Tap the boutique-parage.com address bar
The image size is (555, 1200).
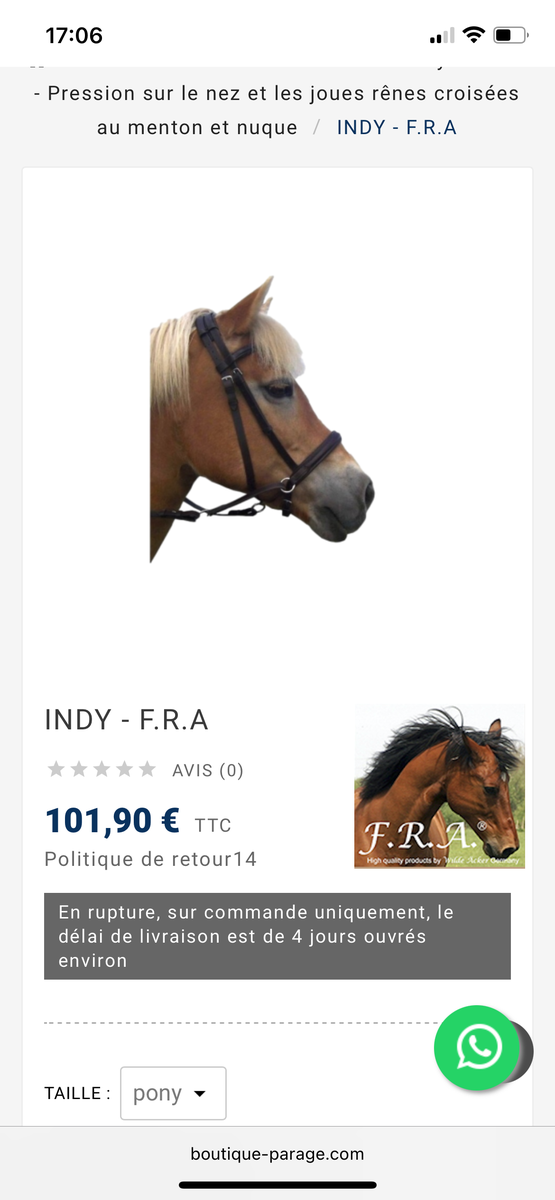click(277, 1153)
